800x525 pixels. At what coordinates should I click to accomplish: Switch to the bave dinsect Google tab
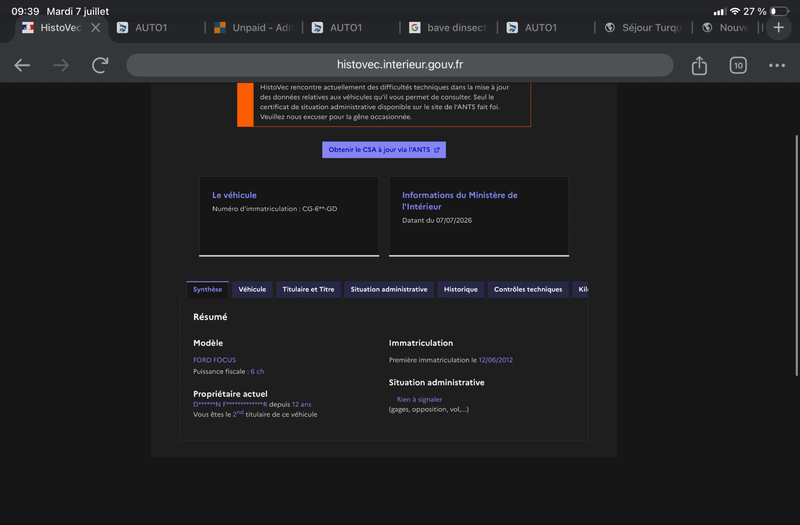(x=448, y=28)
